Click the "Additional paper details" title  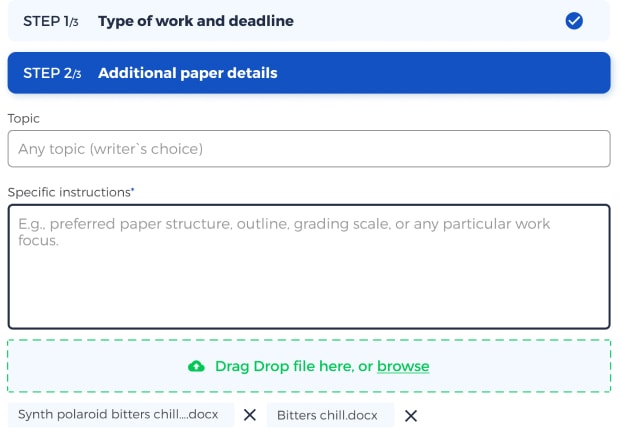(188, 73)
